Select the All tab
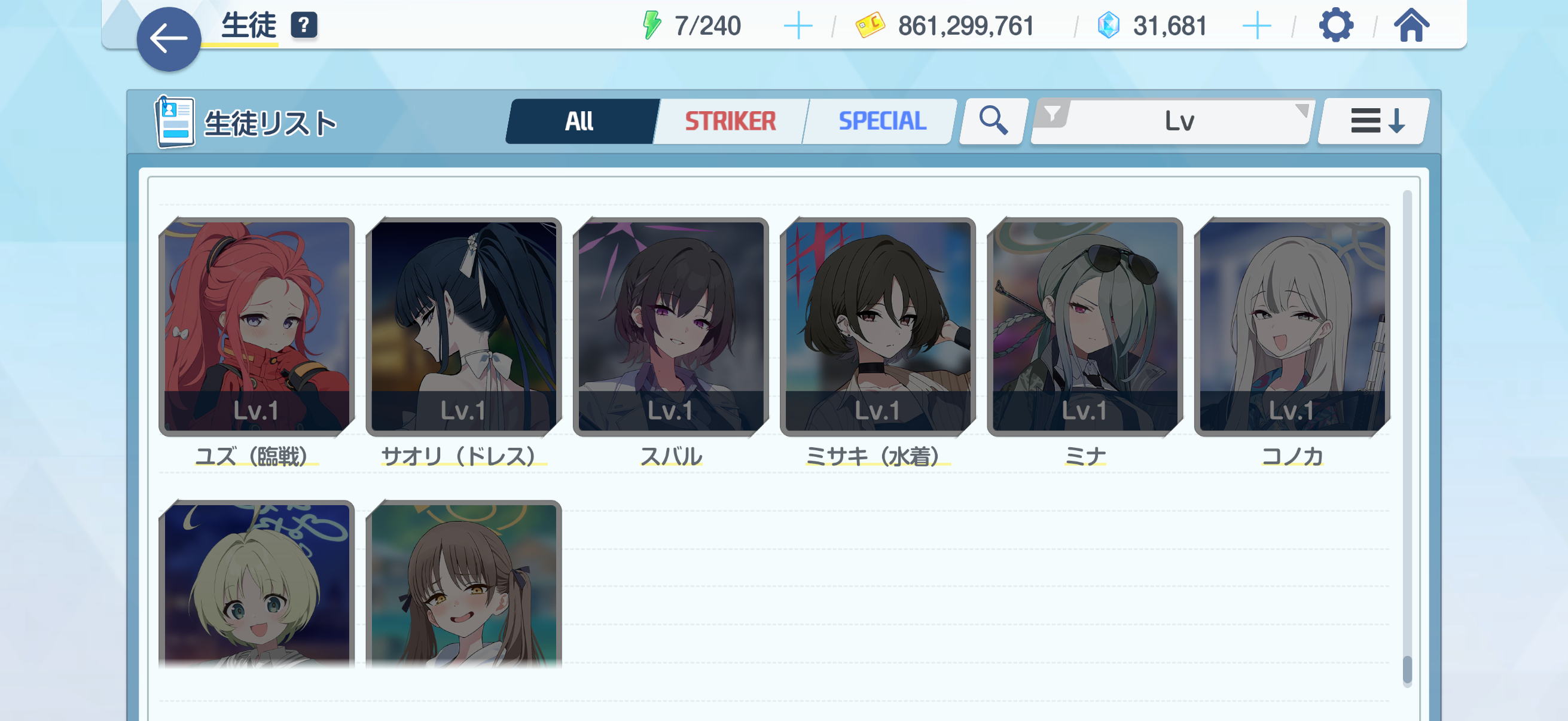 point(579,121)
